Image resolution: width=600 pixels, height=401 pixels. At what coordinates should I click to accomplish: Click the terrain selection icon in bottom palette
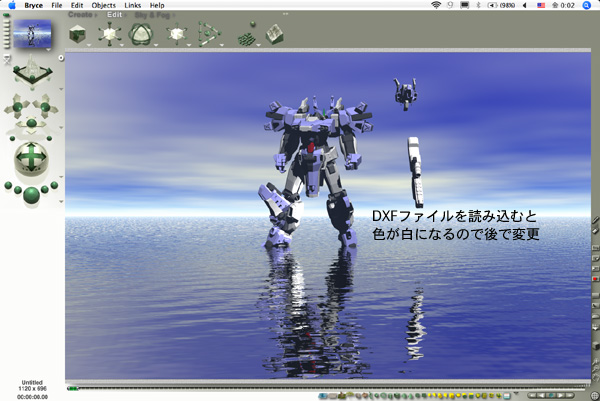[341, 395]
